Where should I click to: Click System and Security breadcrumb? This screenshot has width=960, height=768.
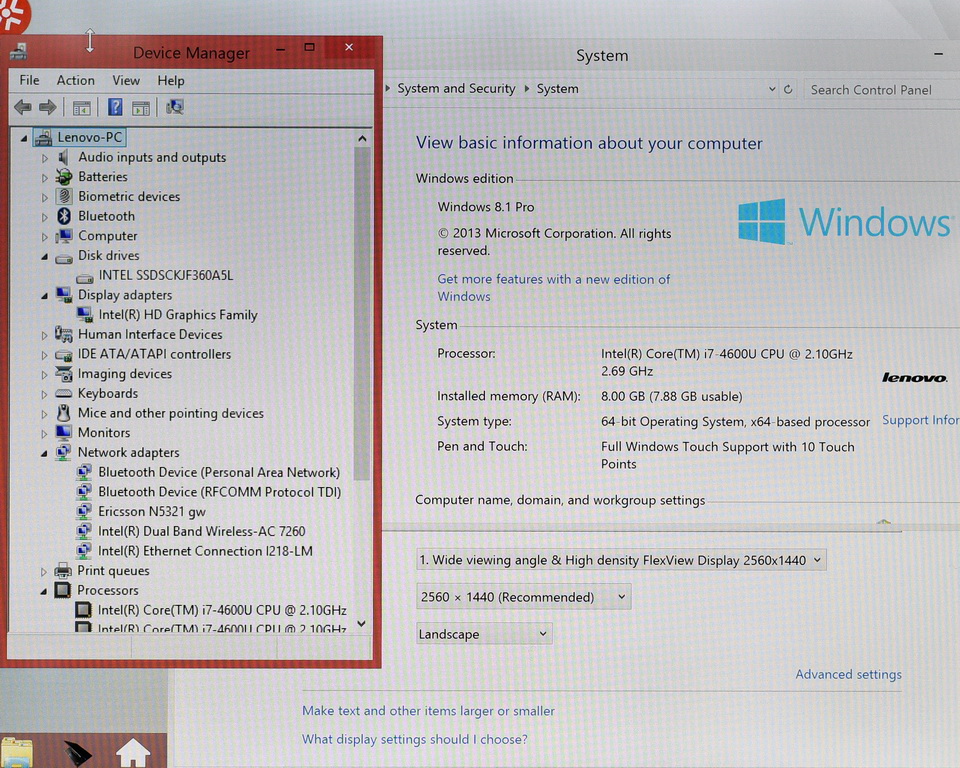(456, 88)
